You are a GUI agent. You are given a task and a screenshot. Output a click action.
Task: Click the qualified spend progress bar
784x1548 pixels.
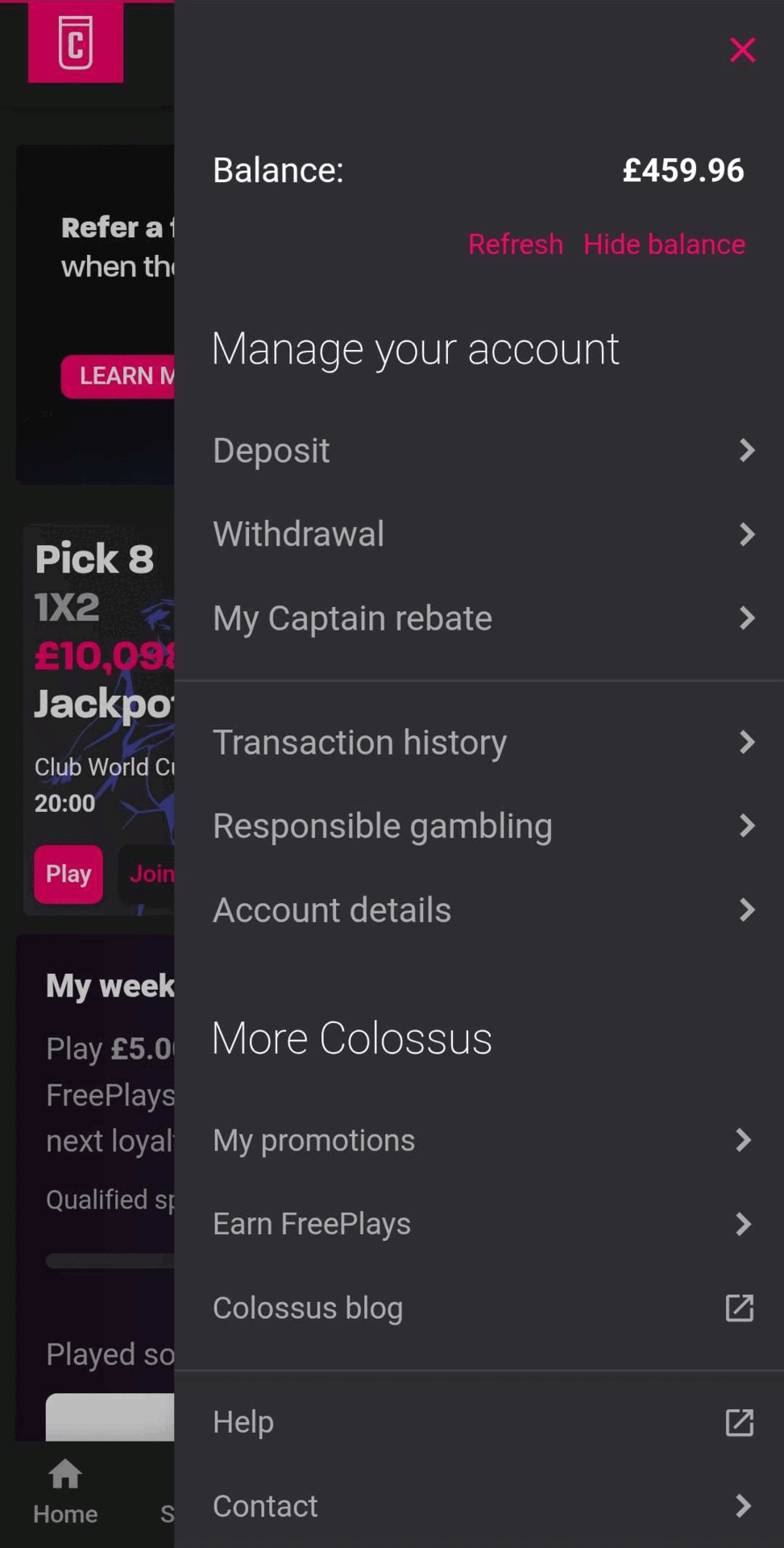[110, 1261]
